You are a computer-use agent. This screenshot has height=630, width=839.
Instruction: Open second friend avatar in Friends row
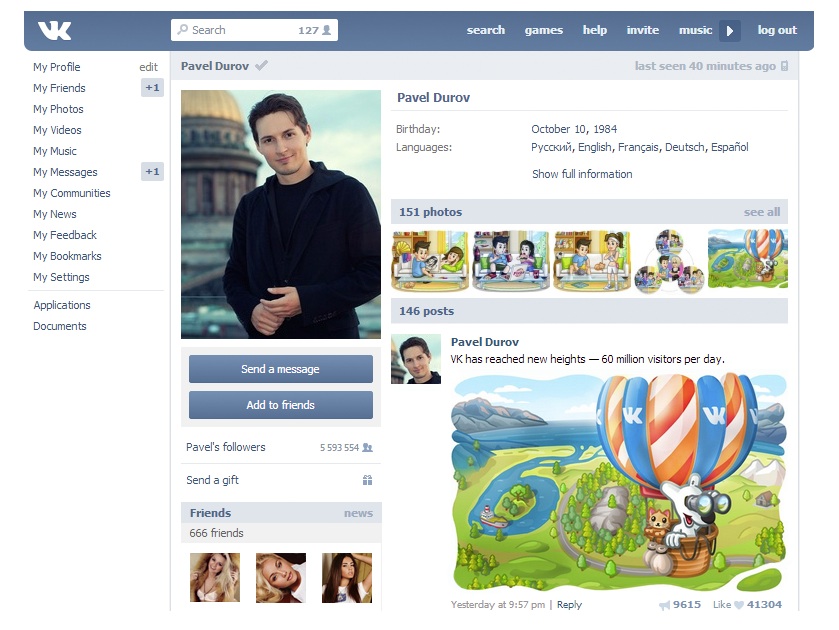coord(281,578)
